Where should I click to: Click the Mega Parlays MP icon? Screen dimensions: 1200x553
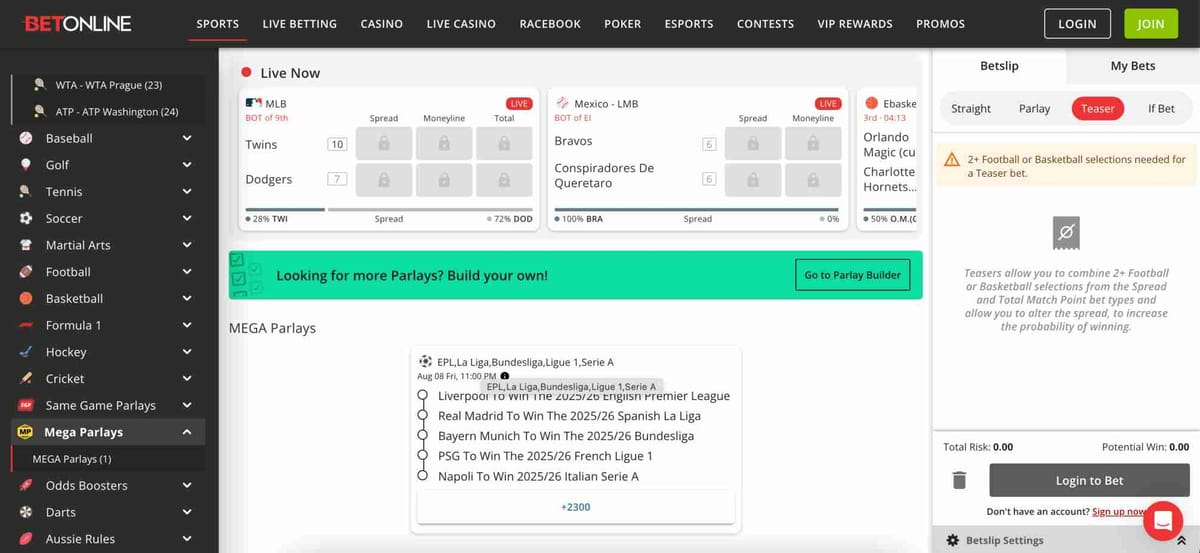pyautogui.click(x=26, y=432)
